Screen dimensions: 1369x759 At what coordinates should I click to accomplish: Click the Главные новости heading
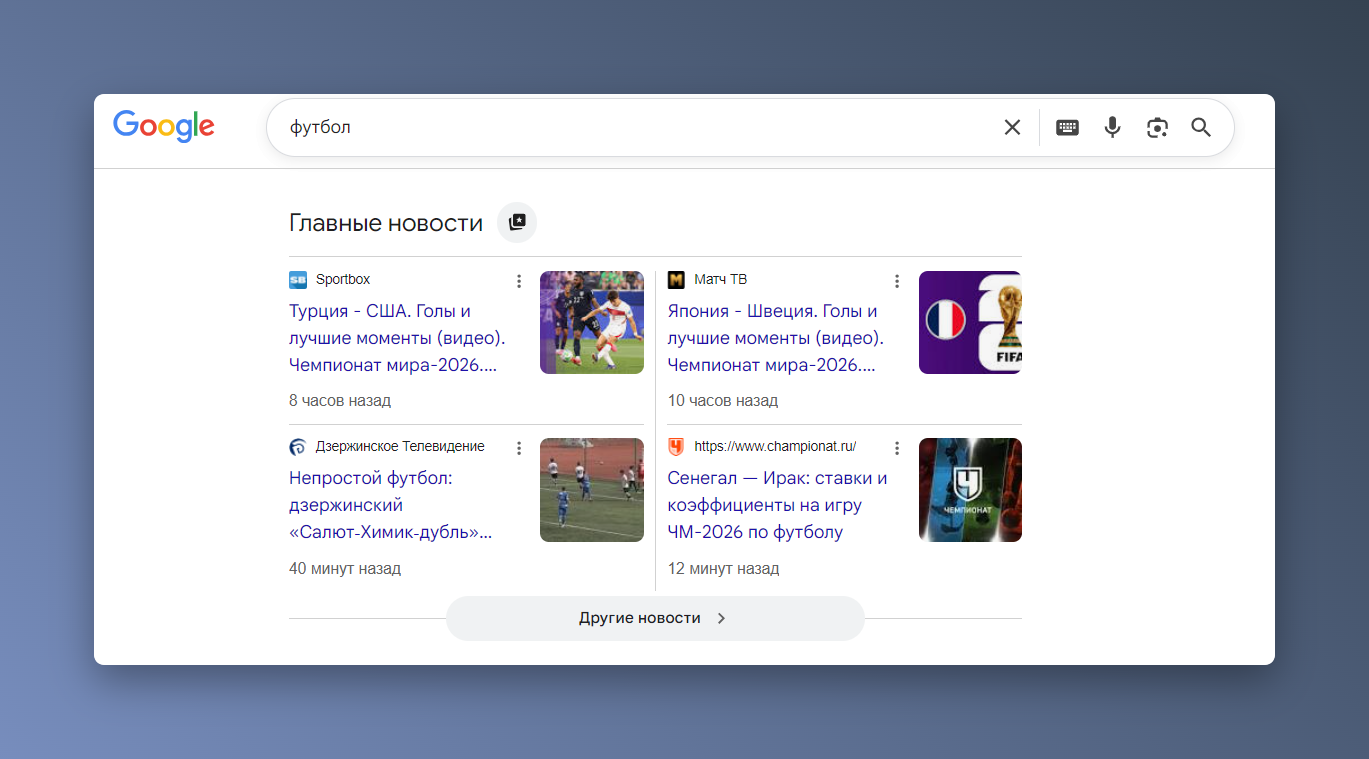pyautogui.click(x=386, y=222)
